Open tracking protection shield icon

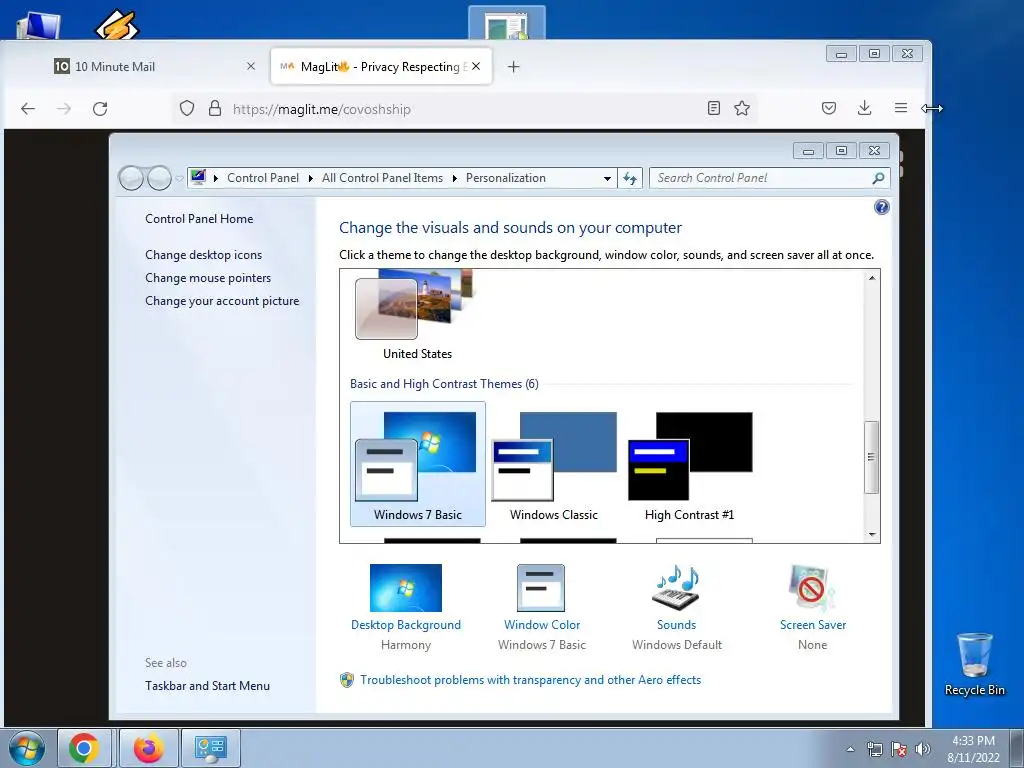(187, 108)
